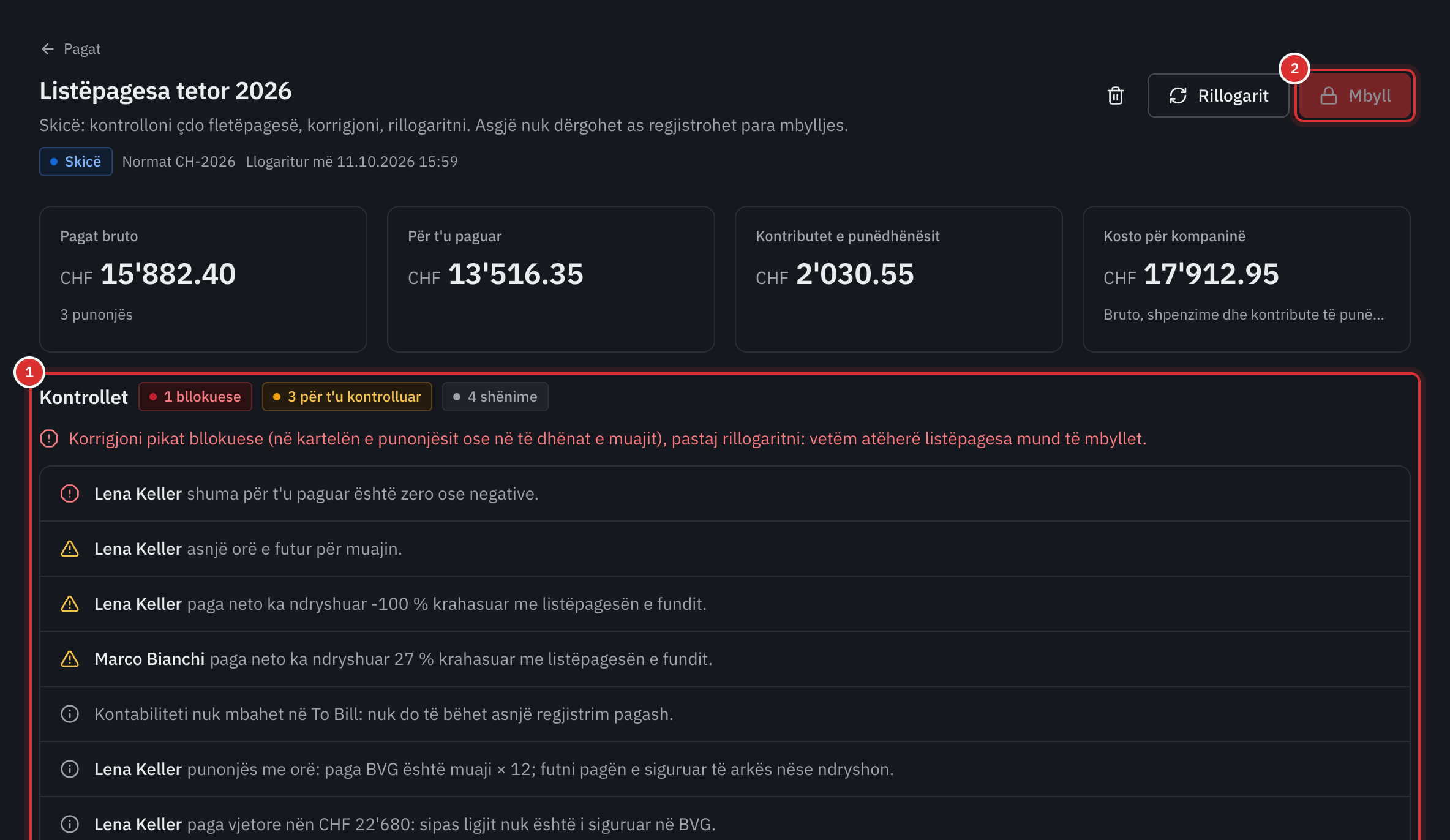Viewport: 1450px width, 840px height.
Task: Click truncated 'Bruto, shpenzime dhe kontribute' description
Action: pyautogui.click(x=1244, y=315)
